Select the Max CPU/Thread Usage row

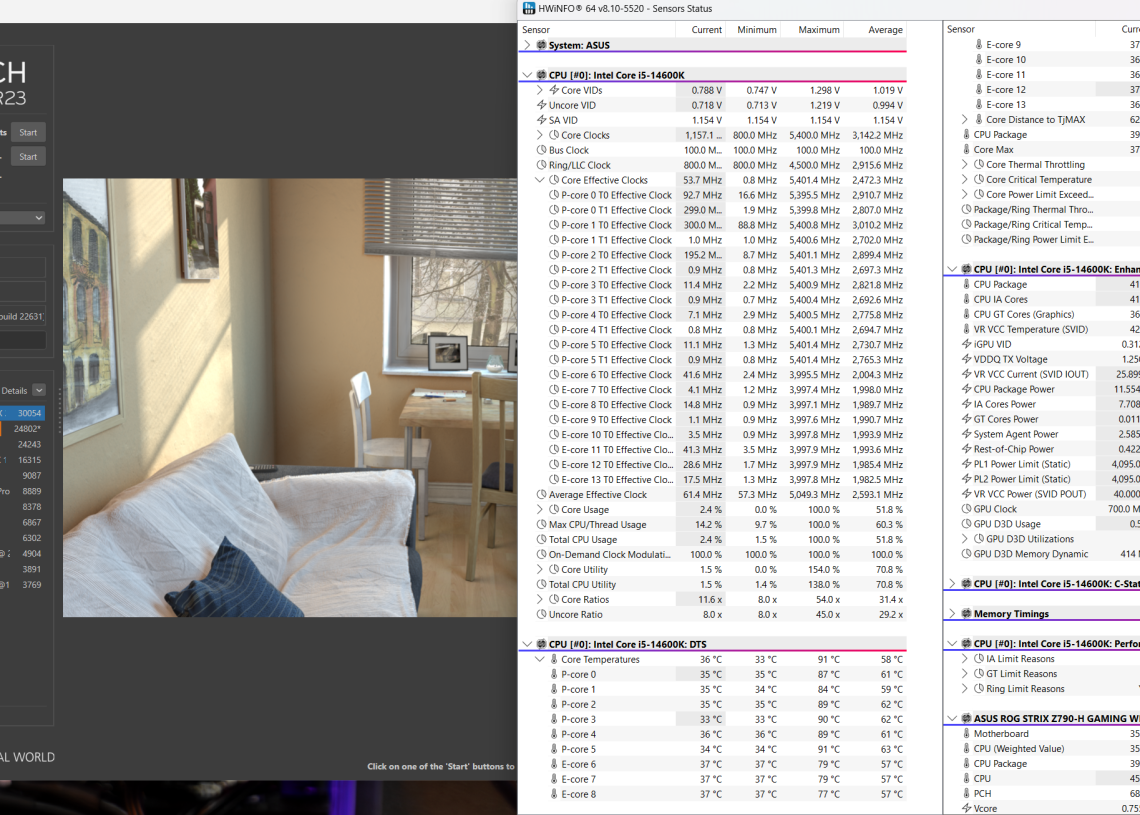(x=712, y=524)
